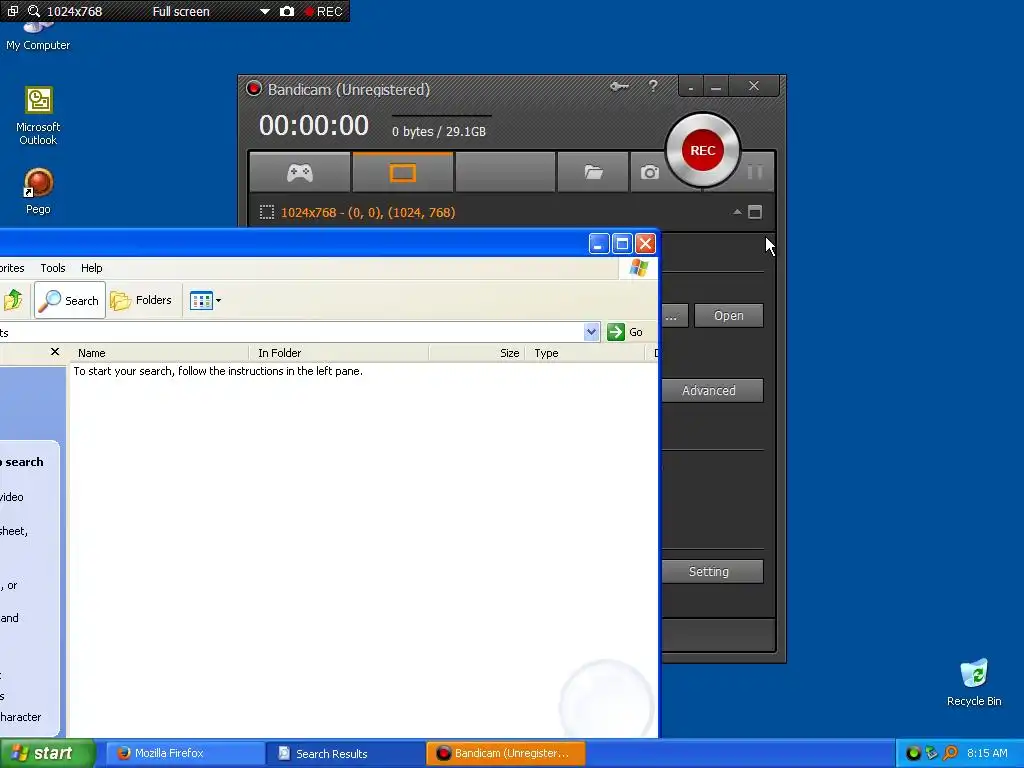Screen dimensions: 1024x768
Task: Click the dotted rectangle target area icon
Action: click(x=266, y=212)
